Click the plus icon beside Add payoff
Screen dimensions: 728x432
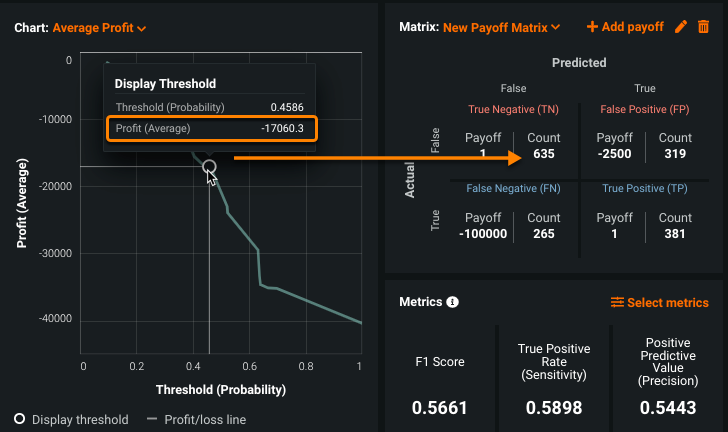point(592,27)
